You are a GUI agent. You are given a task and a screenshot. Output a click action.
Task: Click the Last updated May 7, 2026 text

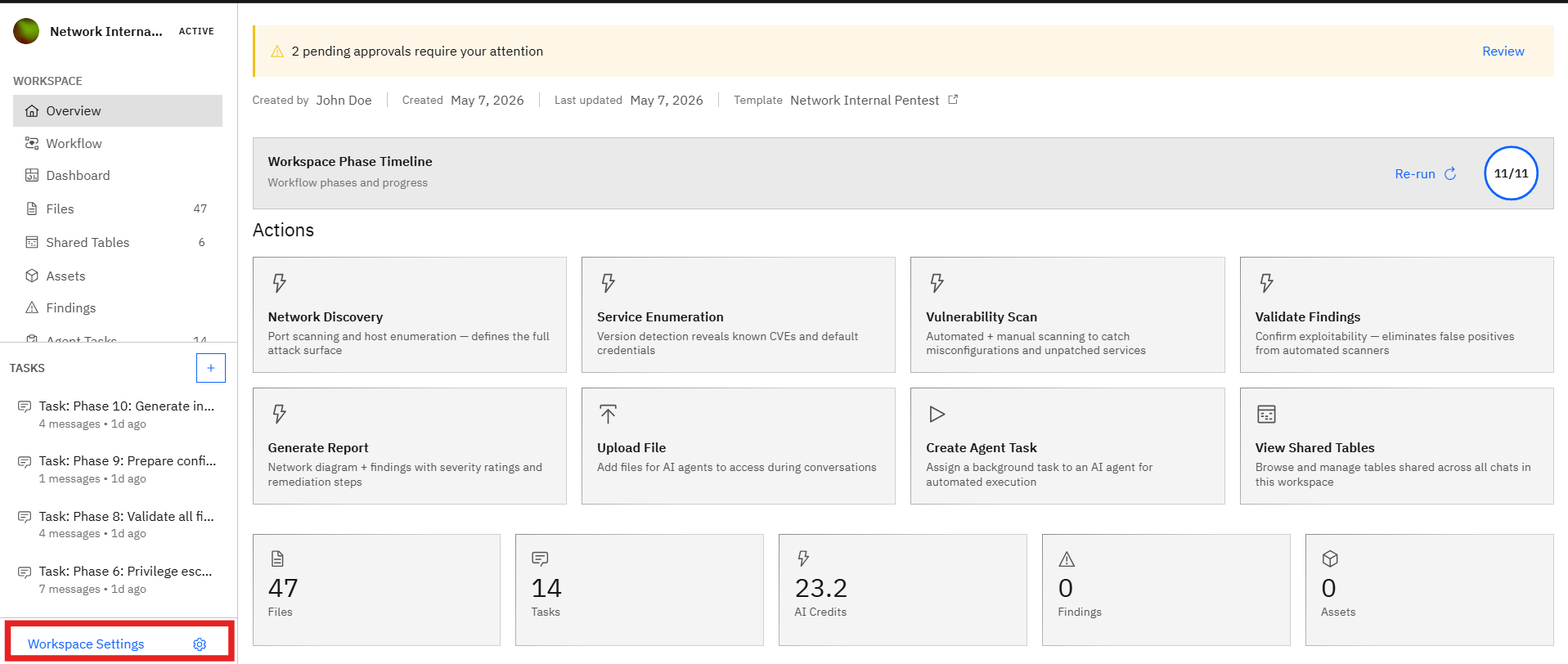(629, 101)
